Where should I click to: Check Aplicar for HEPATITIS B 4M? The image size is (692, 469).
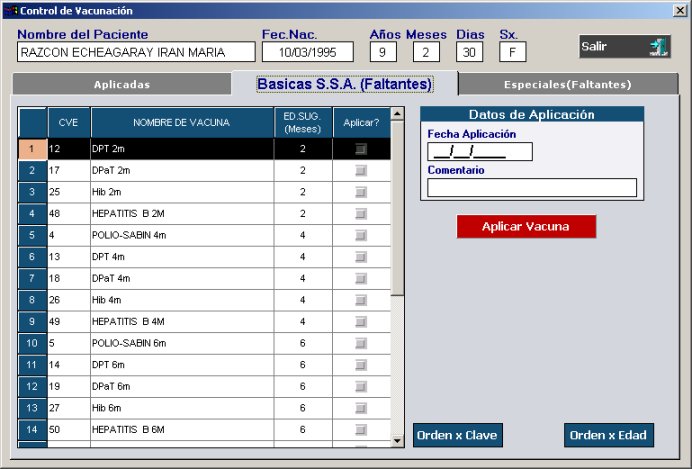[x=361, y=322]
